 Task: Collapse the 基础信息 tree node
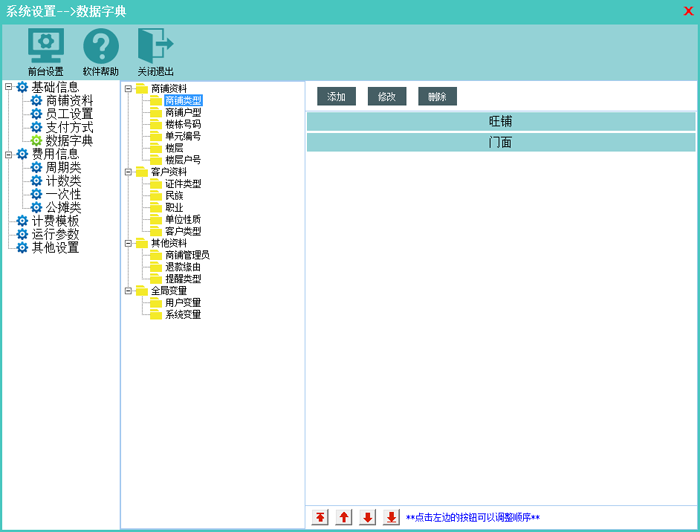tap(9, 87)
